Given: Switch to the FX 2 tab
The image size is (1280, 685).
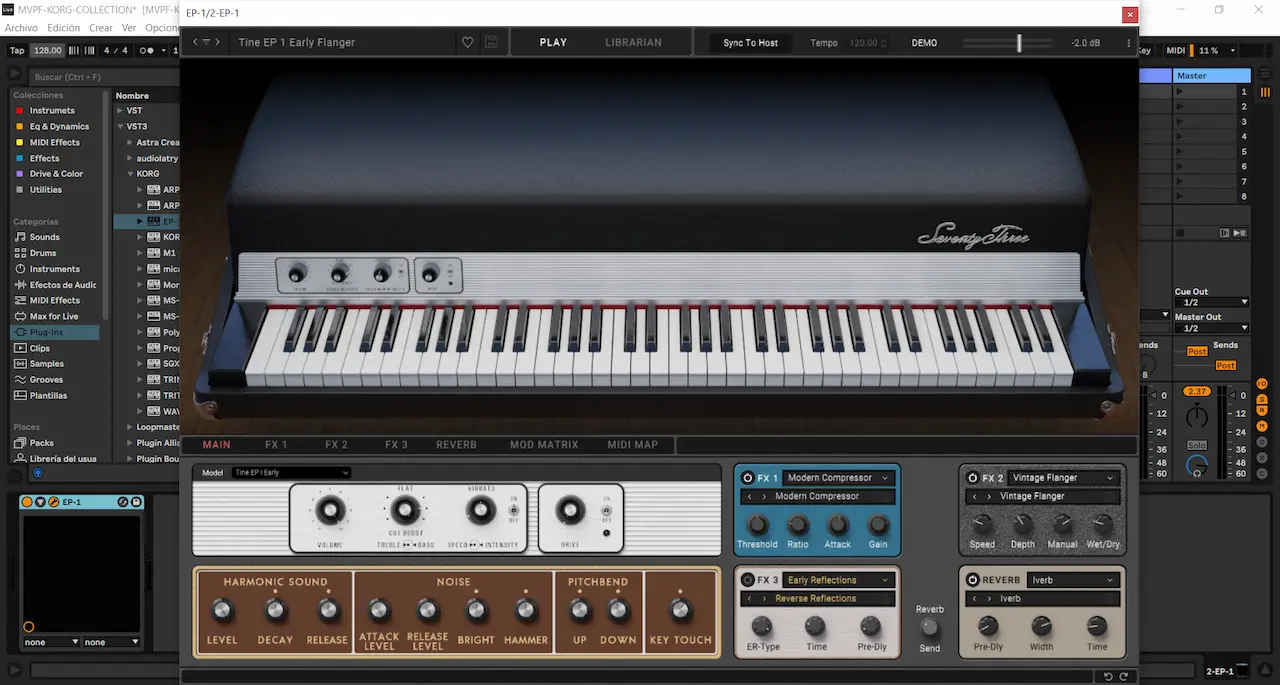Looking at the screenshot, I should (336, 445).
